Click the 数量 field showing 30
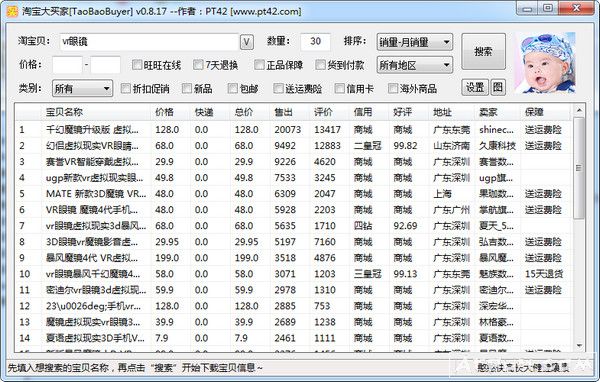This screenshot has height=382, width=600. (315, 42)
